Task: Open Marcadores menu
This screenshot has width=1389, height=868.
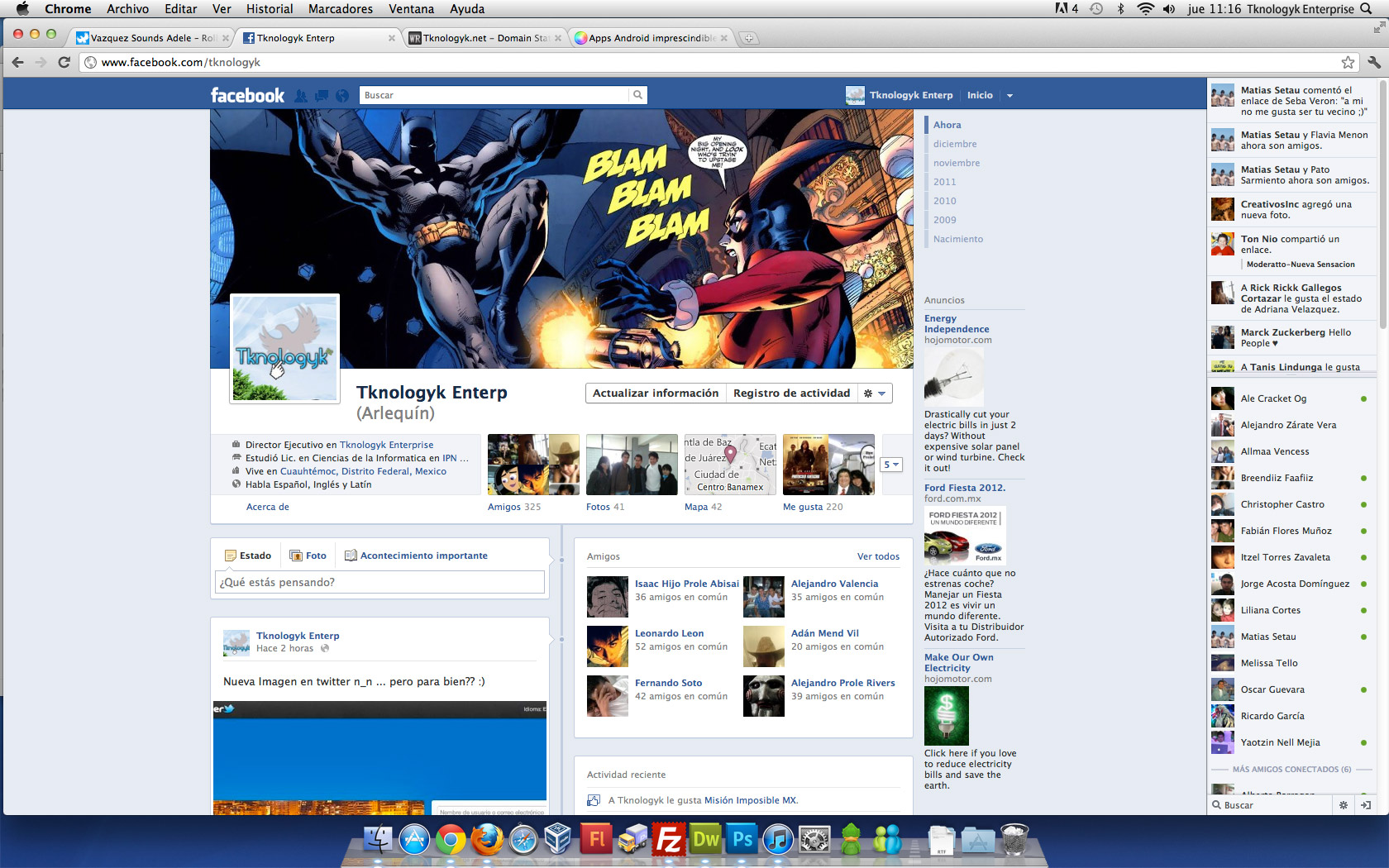Action: pyautogui.click(x=341, y=9)
